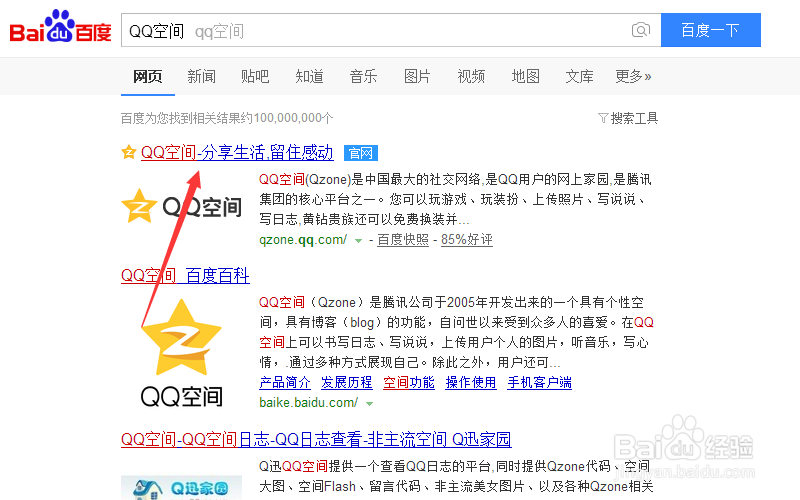Open the 空间功能 sublink
This screenshot has width=800, height=500.
pos(409,383)
